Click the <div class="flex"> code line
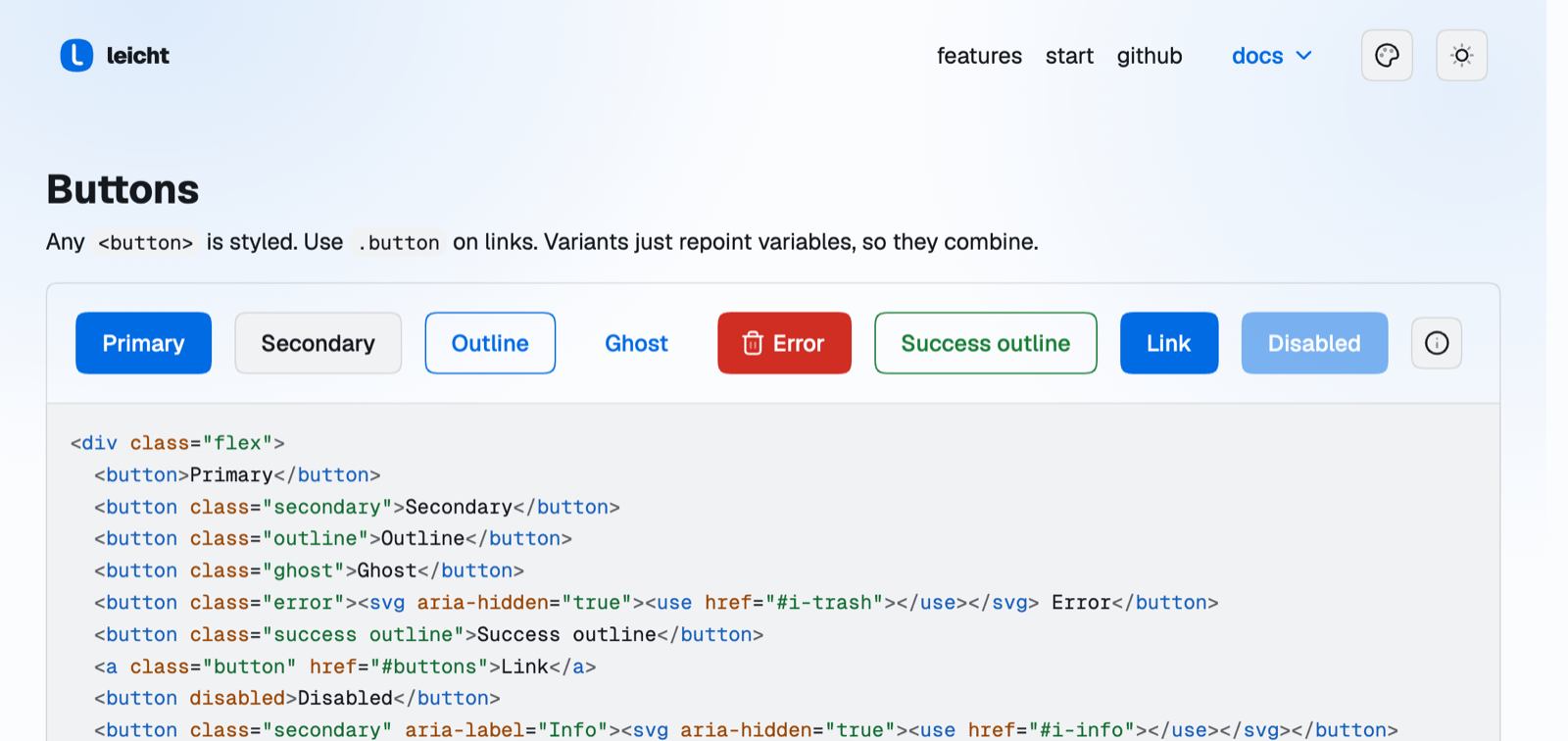Screen dimensions: 1568x741 [177, 443]
